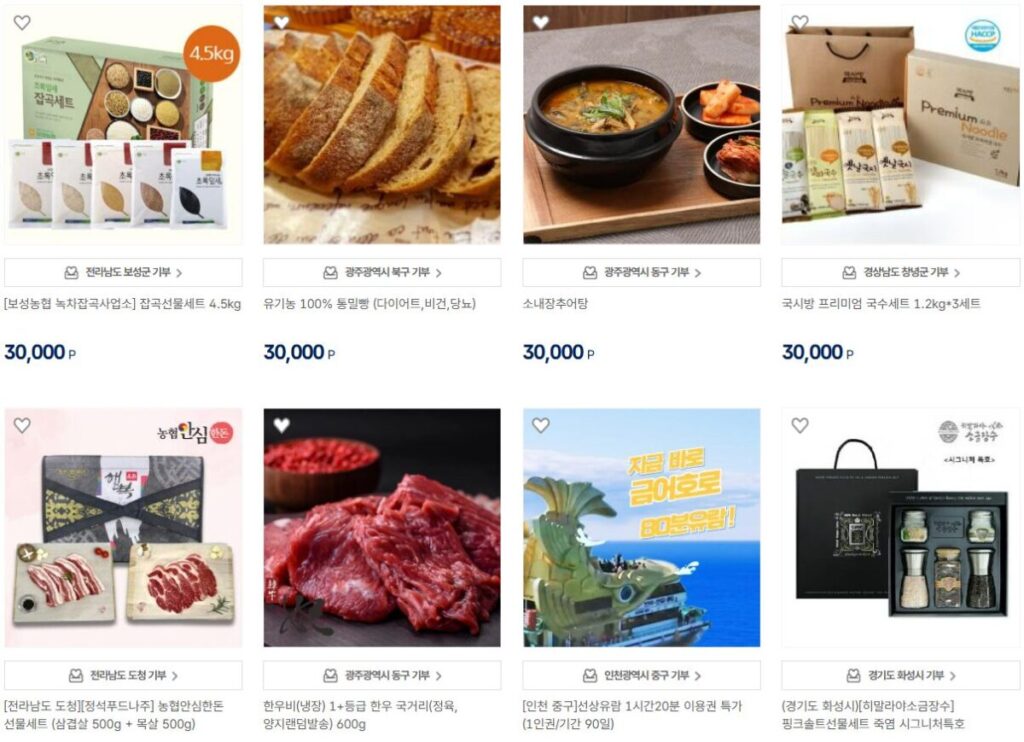Favorite the 잡곡선물세트 4.5kg product with heart

pos(22,23)
